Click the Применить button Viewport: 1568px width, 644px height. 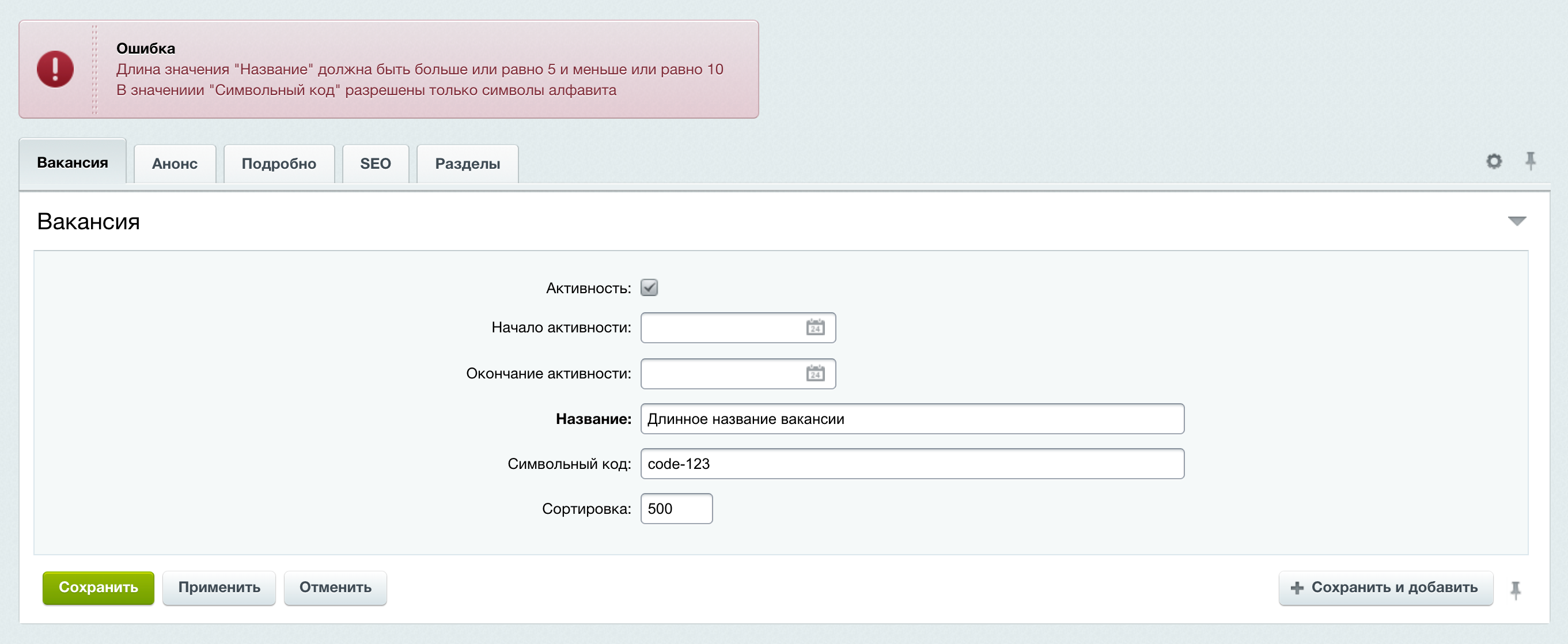point(219,588)
